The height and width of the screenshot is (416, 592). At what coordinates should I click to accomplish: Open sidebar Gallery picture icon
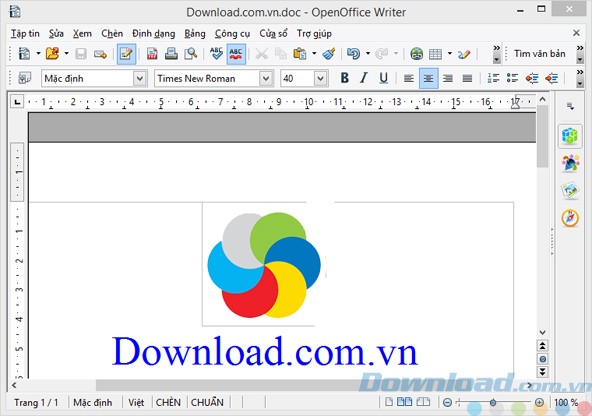coord(570,190)
